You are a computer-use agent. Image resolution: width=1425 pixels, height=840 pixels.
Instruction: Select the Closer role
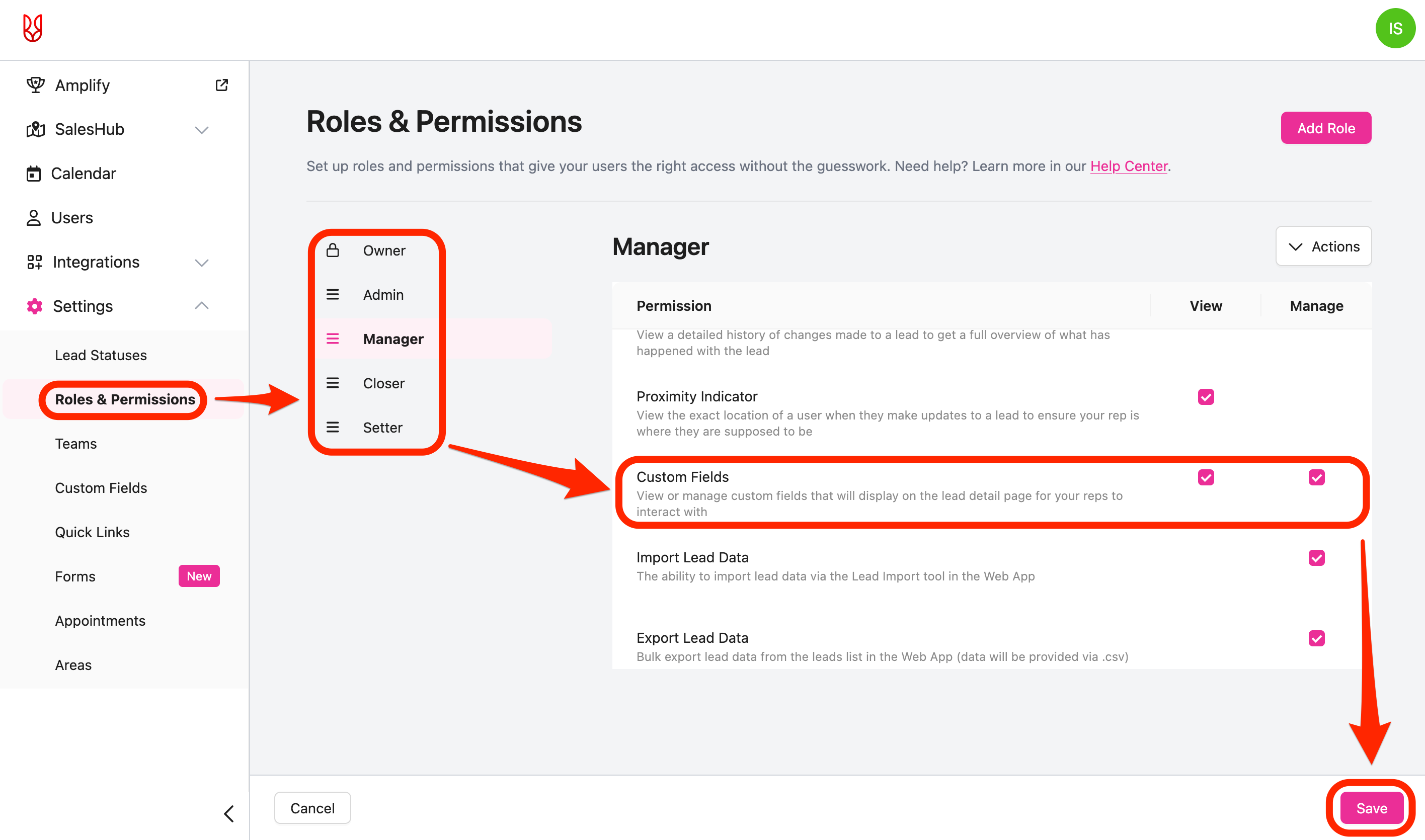pos(383,383)
